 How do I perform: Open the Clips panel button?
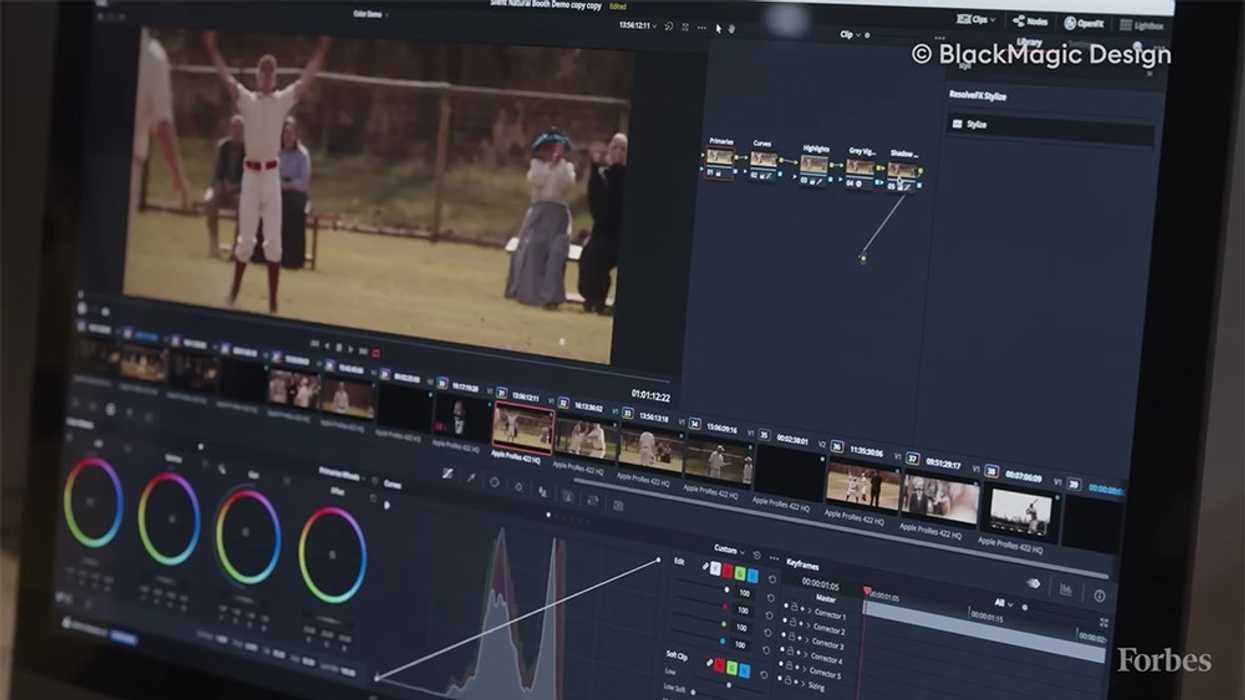point(975,20)
